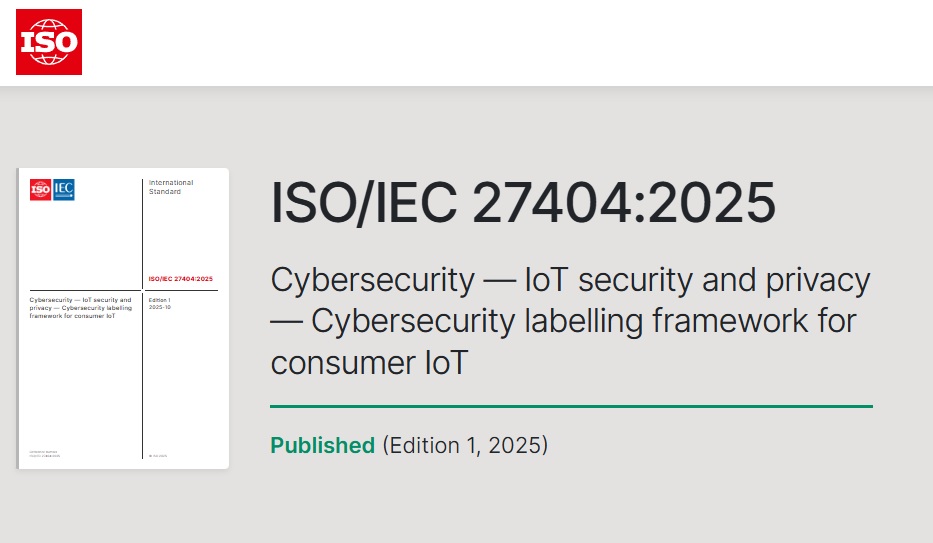Image resolution: width=933 pixels, height=543 pixels.
Task: Click the reference number footer on cover
Action: pyautogui.click(x=44, y=454)
